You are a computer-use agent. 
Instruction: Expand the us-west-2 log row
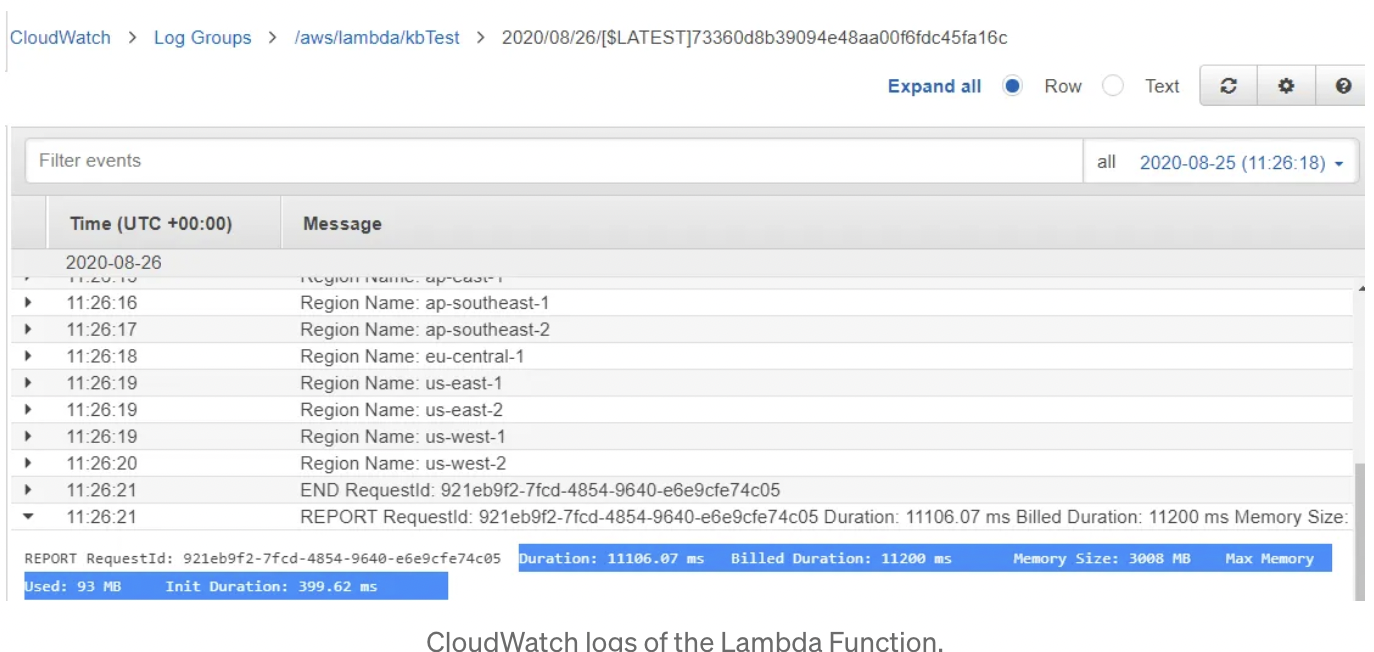coord(28,463)
